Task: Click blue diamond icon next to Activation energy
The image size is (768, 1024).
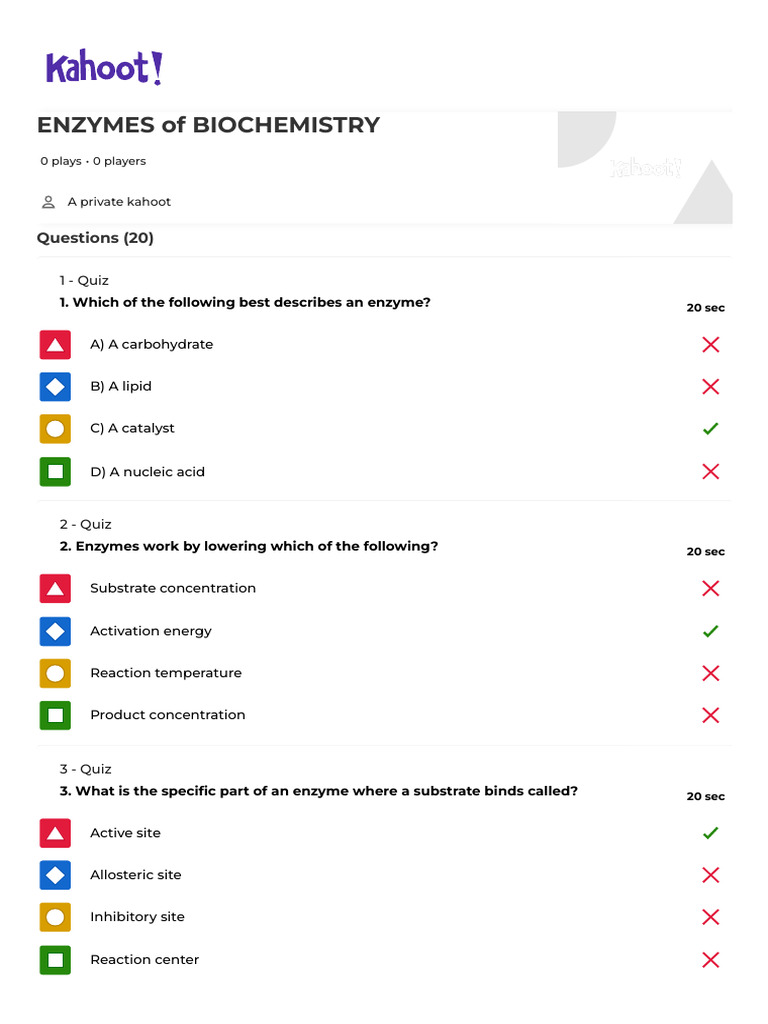Action: (55, 631)
